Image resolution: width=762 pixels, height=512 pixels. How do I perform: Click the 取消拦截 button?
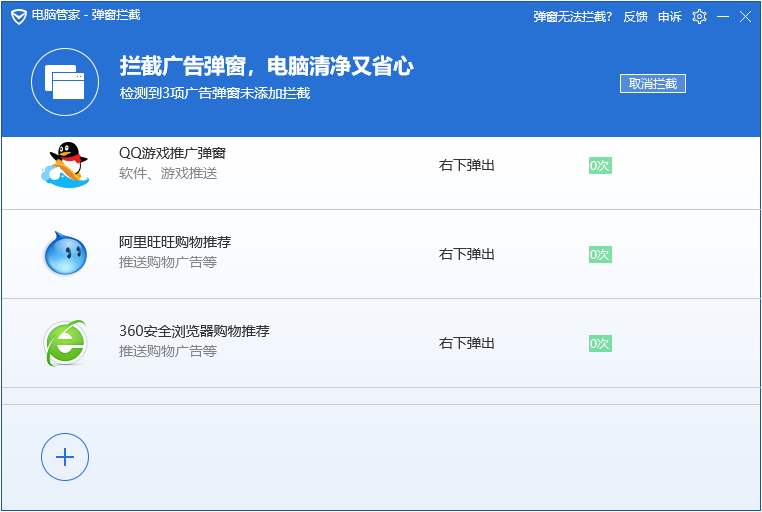653,84
